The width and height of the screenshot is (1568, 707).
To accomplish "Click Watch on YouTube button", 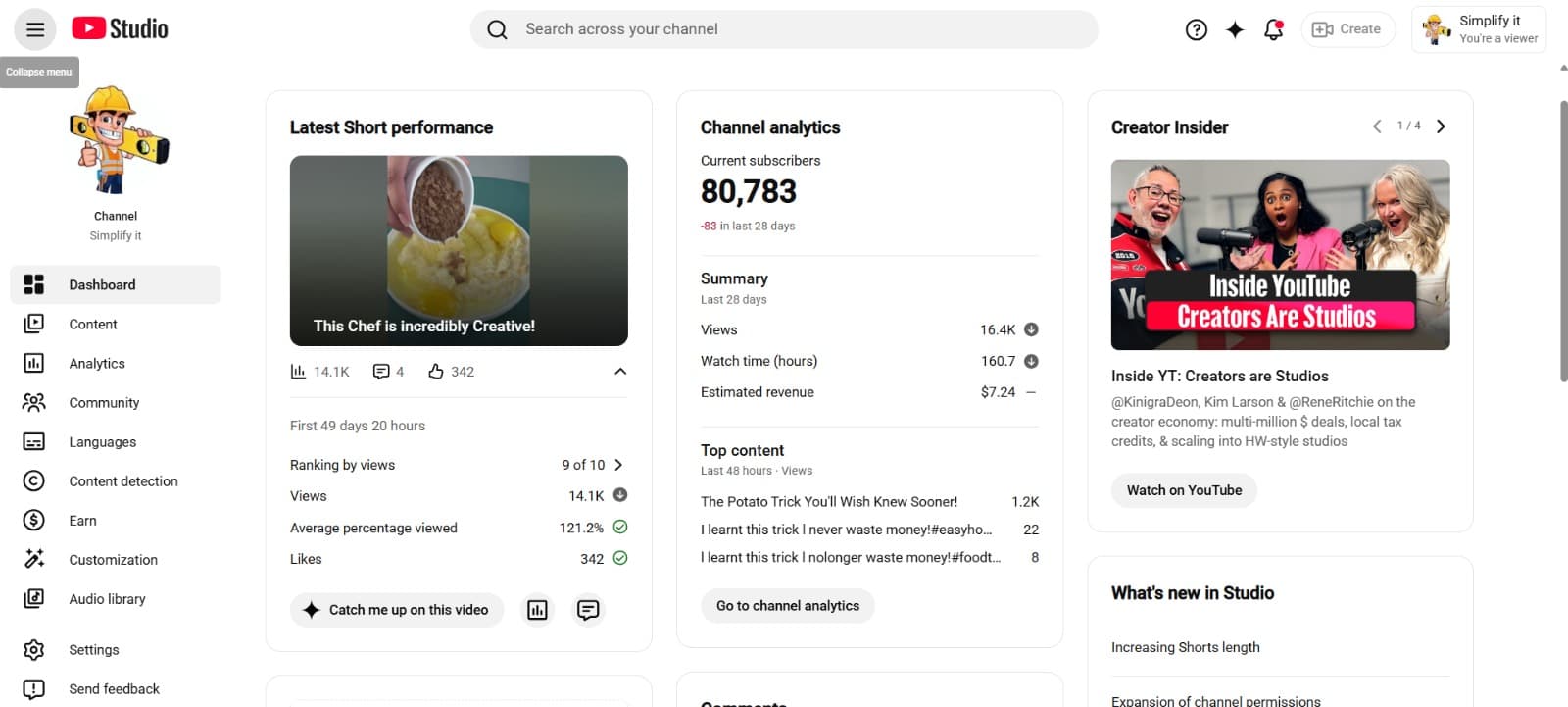I will (x=1184, y=490).
